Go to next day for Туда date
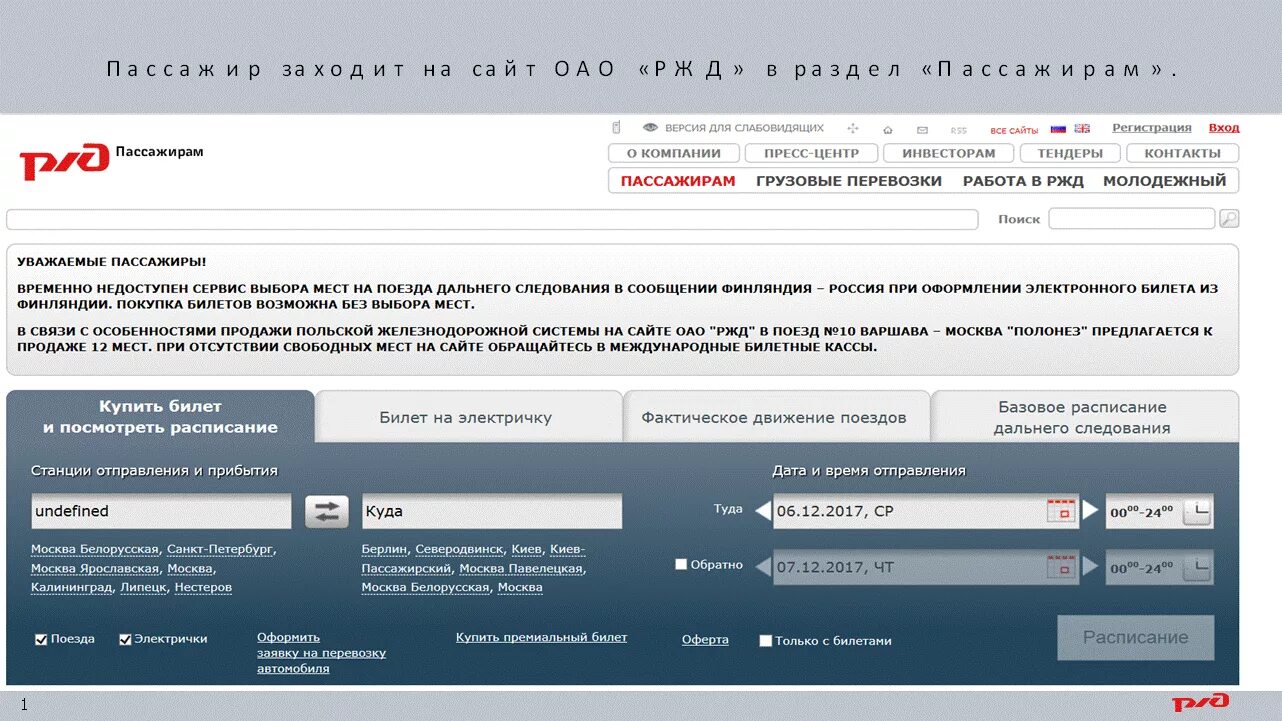Viewport: 1282px width, 721px height. point(1091,510)
